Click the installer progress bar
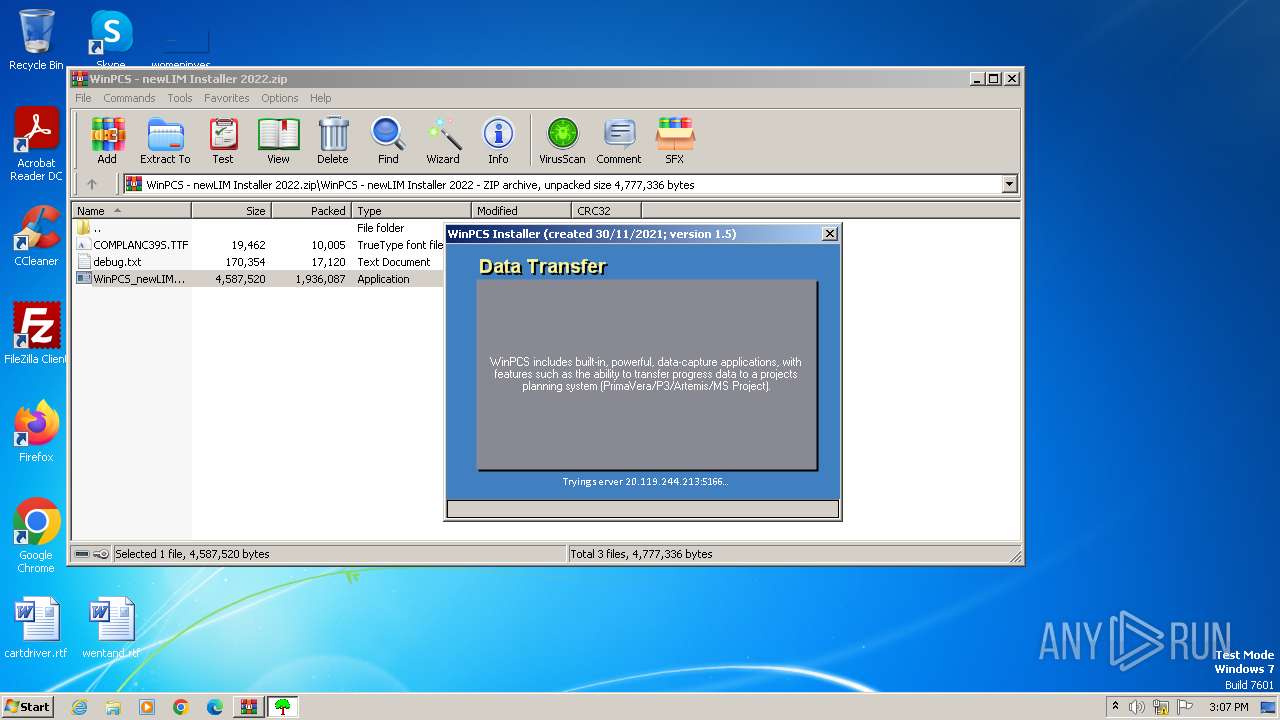The image size is (1280, 720). click(x=642, y=509)
